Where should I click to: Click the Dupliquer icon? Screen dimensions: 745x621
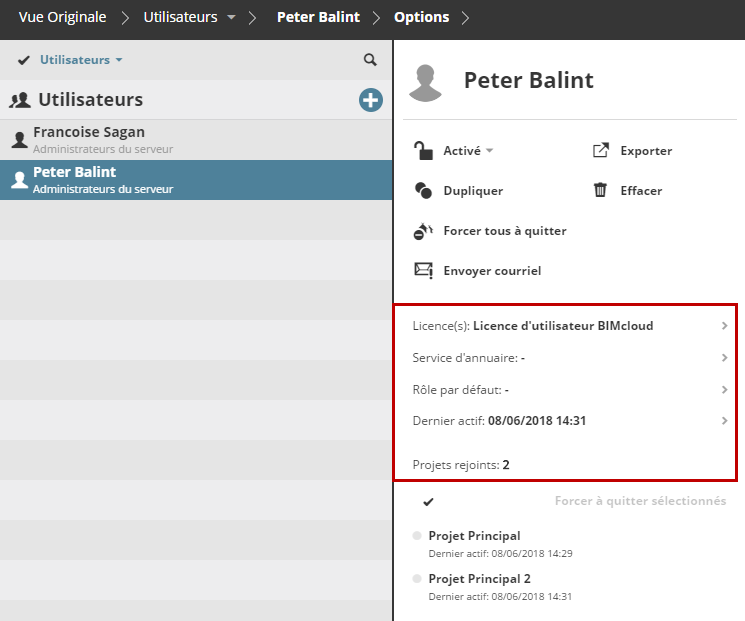(x=423, y=191)
